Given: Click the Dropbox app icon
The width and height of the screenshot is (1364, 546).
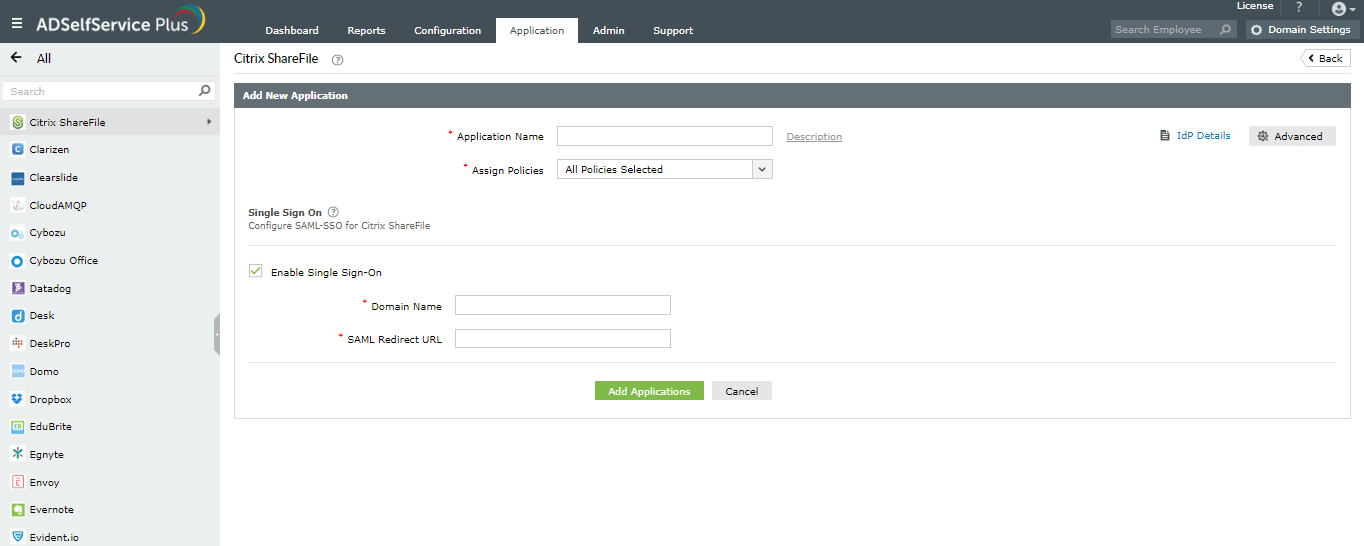Looking at the screenshot, I should pos(18,399).
